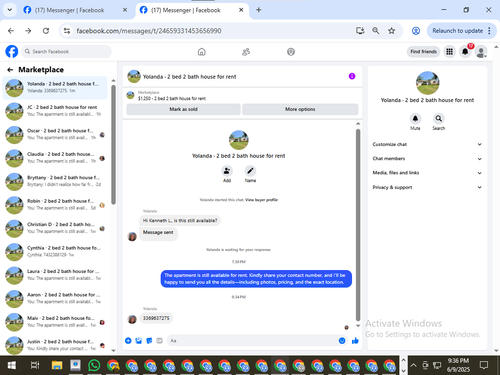Switch to the first Messenger tab
The height and width of the screenshot is (375, 500).
coord(75,10)
